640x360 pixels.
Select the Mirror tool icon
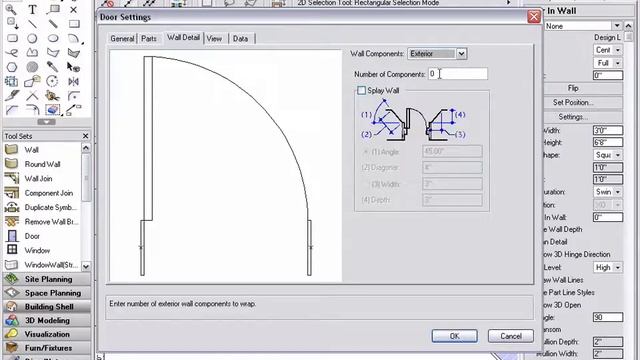tap(73, 81)
